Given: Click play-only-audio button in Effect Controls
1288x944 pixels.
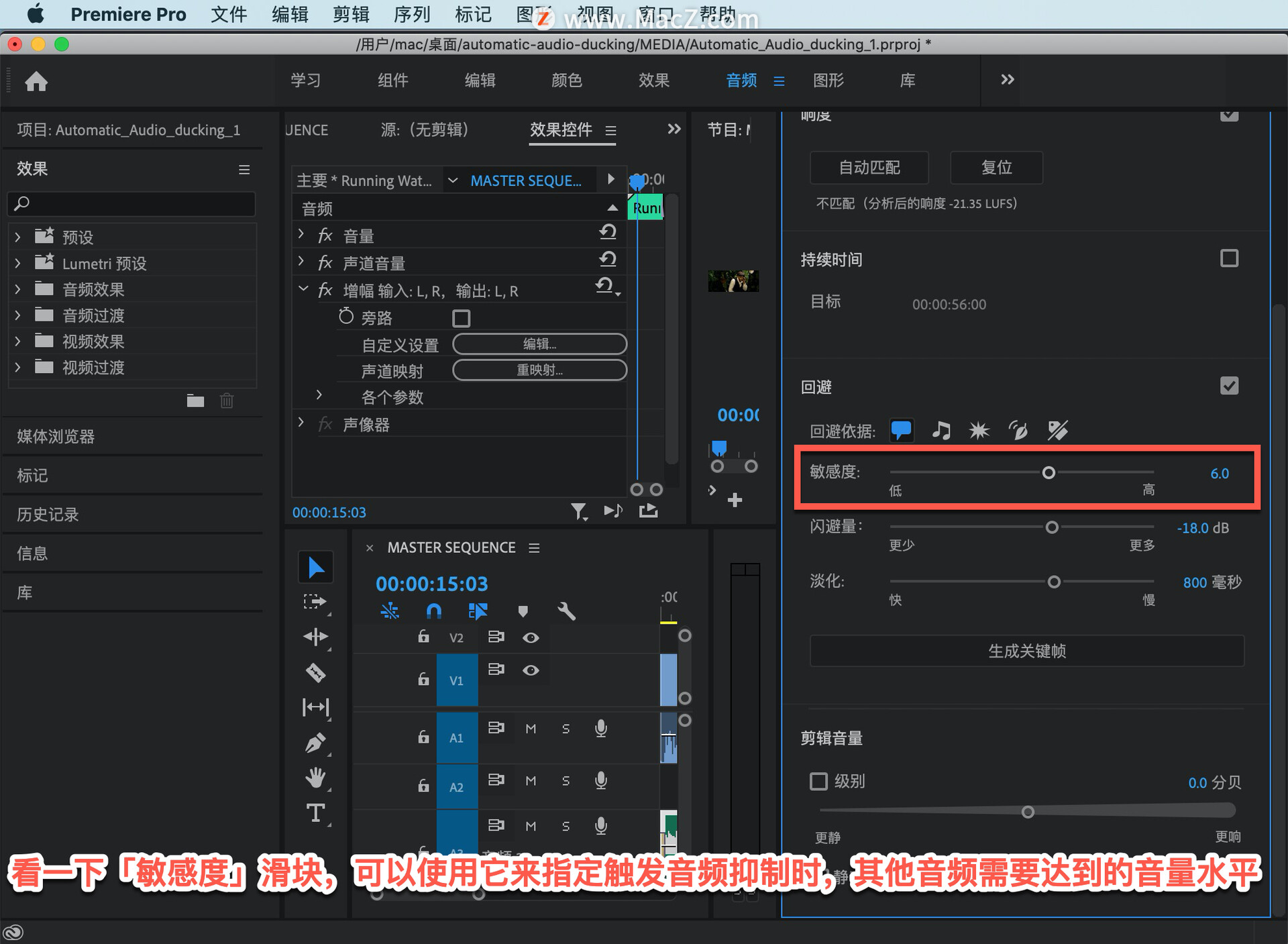Looking at the screenshot, I should click(612, 511).
